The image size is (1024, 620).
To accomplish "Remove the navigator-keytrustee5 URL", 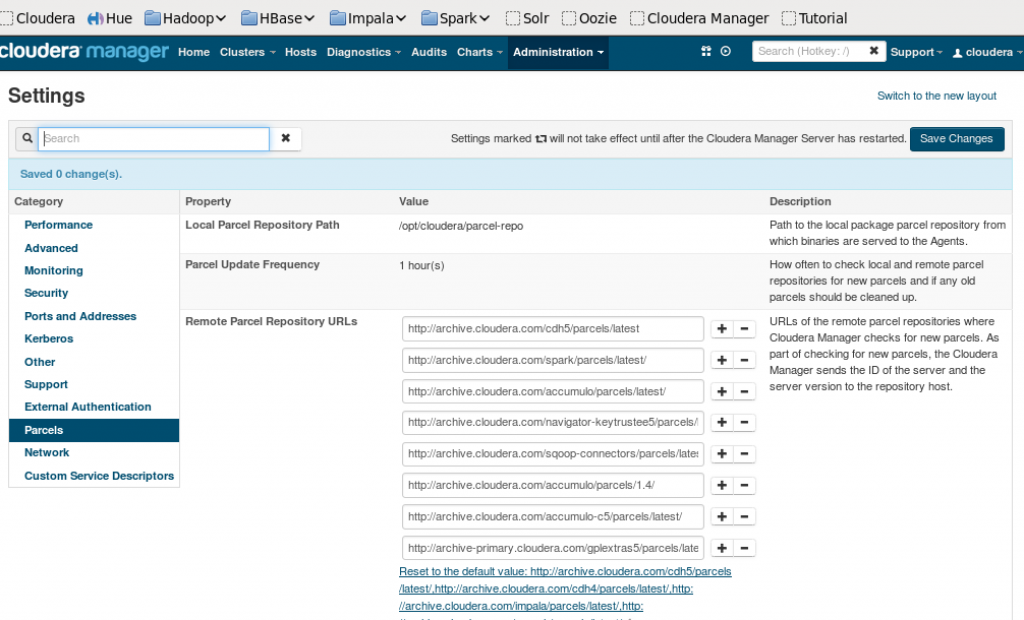I will coord(744,423).
